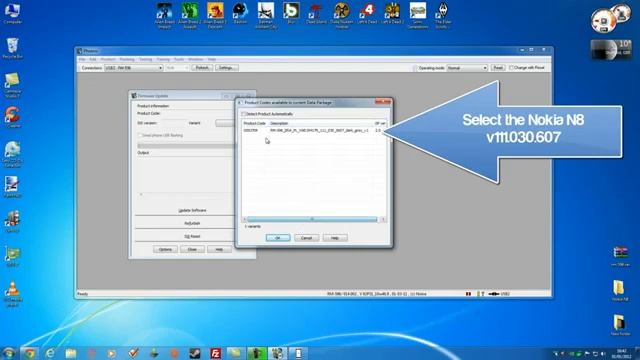Click left arrow of product list scrollbar

point(244,220)
